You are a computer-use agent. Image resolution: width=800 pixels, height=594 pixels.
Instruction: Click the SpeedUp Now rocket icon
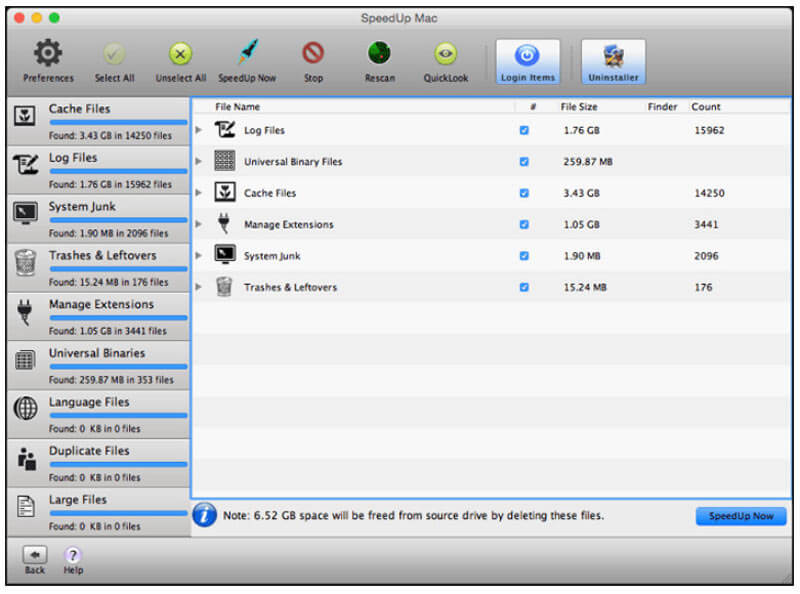coord(246,55)
